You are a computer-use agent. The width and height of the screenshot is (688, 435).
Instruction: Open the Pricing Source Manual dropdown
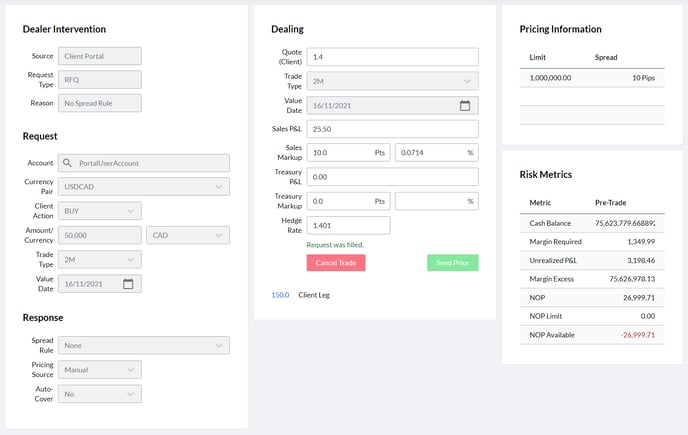click(x=99, y=369)
